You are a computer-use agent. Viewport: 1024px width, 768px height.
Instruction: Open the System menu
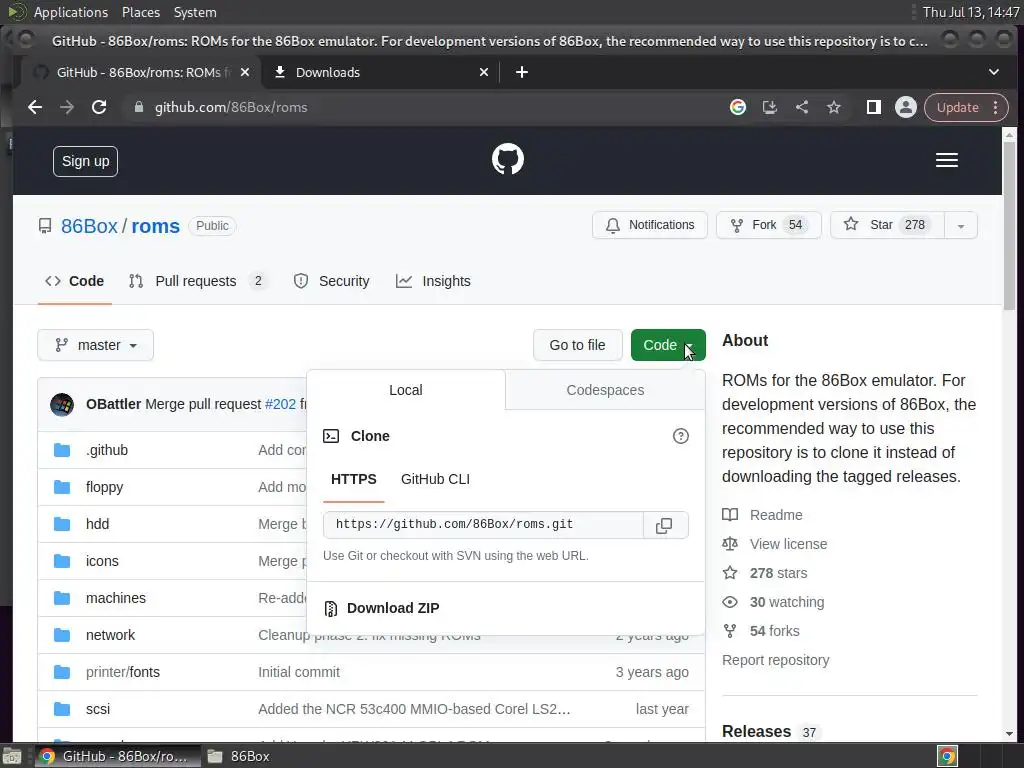[x=195, y=12]
